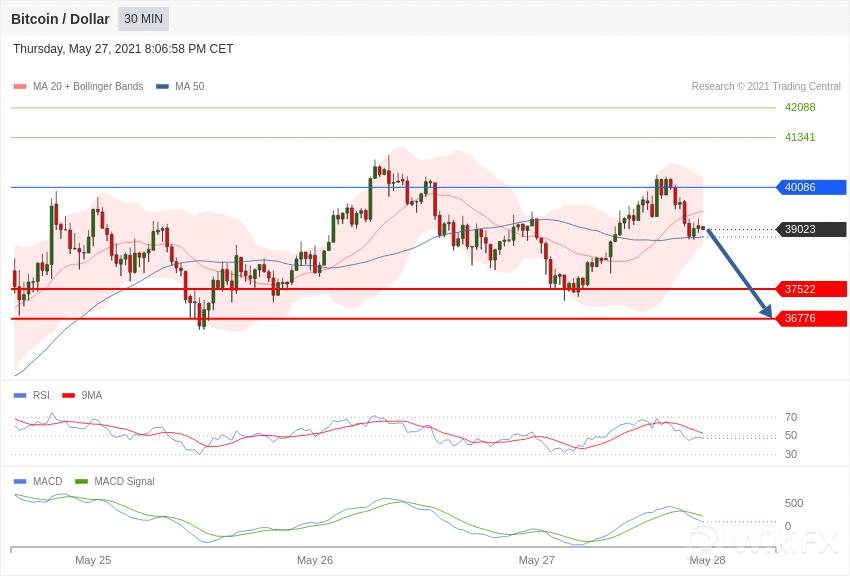The image size is (850, 576).
Task: Click the green MACD Signal legend marker
Action: click(x=81, y=481)
